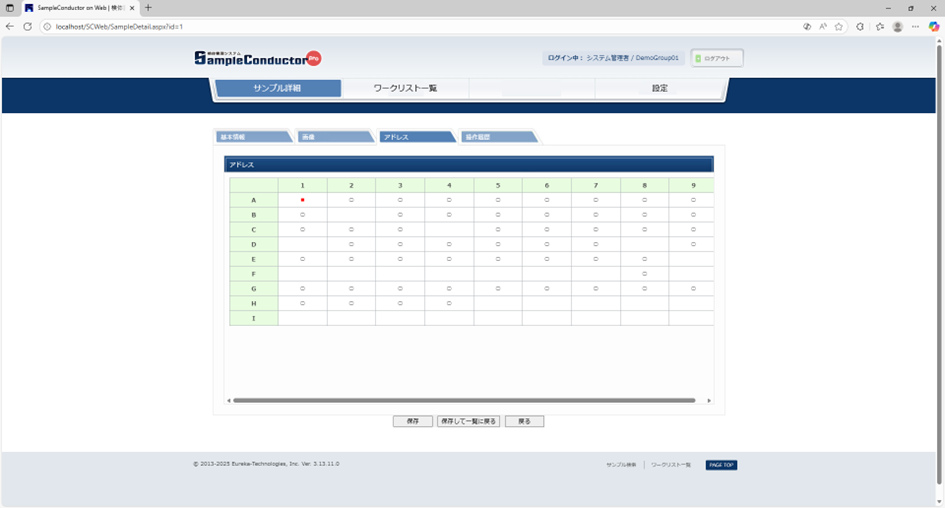
Task: Open the browser profile avatar icon
Action: pos(898,26)
